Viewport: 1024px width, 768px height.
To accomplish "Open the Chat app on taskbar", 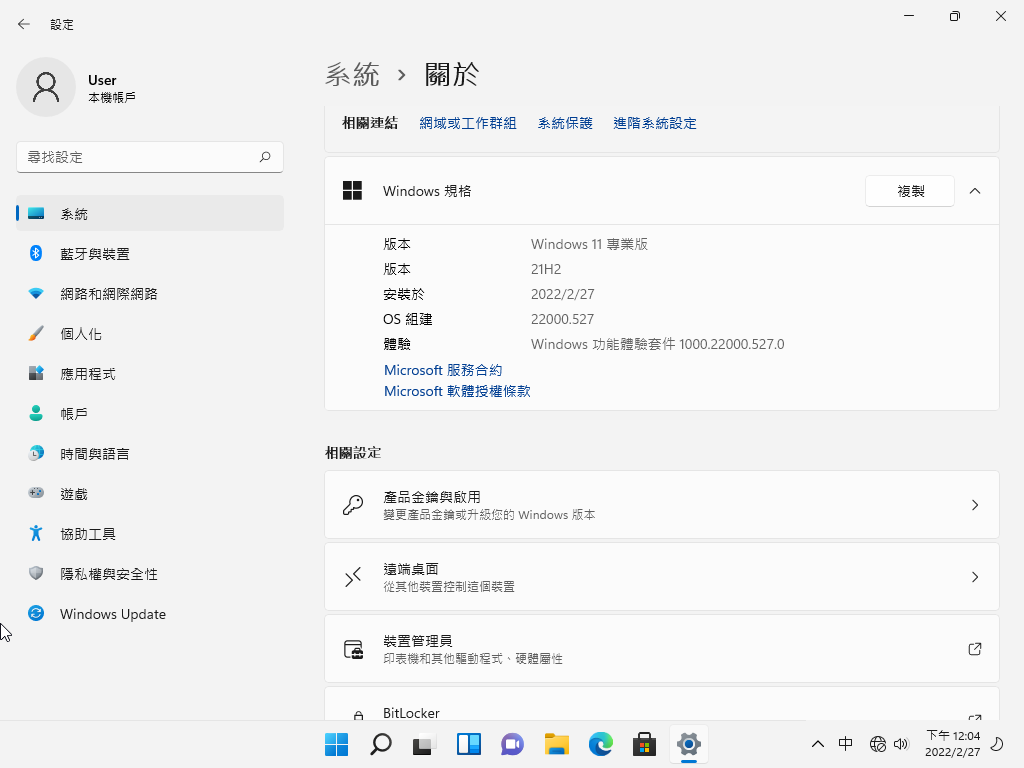I will pyautogui.click(x=512, y=744).
